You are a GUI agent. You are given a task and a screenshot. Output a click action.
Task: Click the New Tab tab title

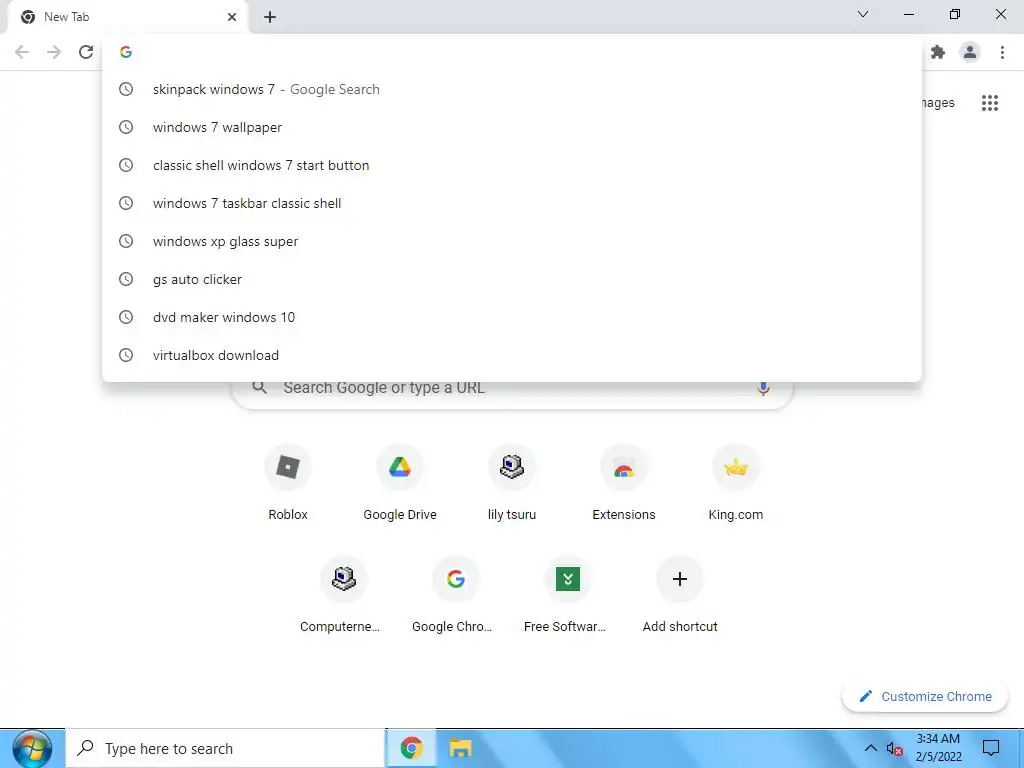point(67,17)
